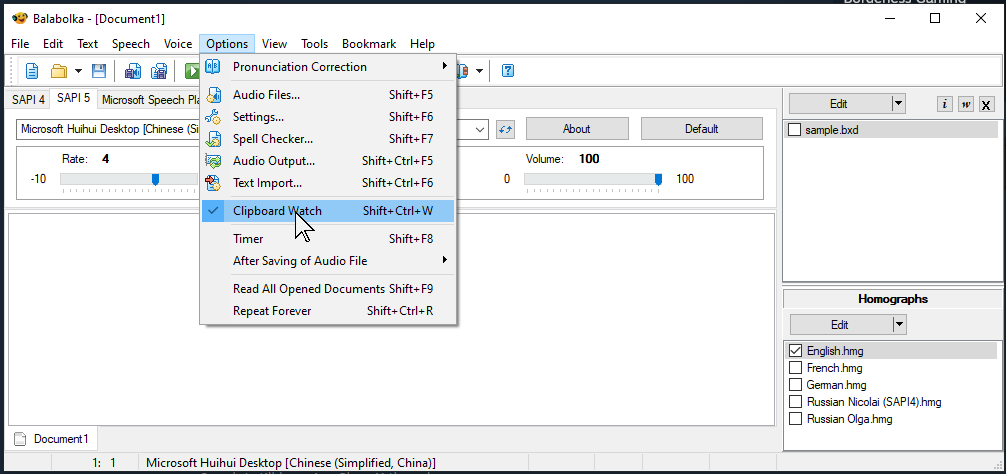Click the Text Import icon in menu

click(x=213, y=183)
